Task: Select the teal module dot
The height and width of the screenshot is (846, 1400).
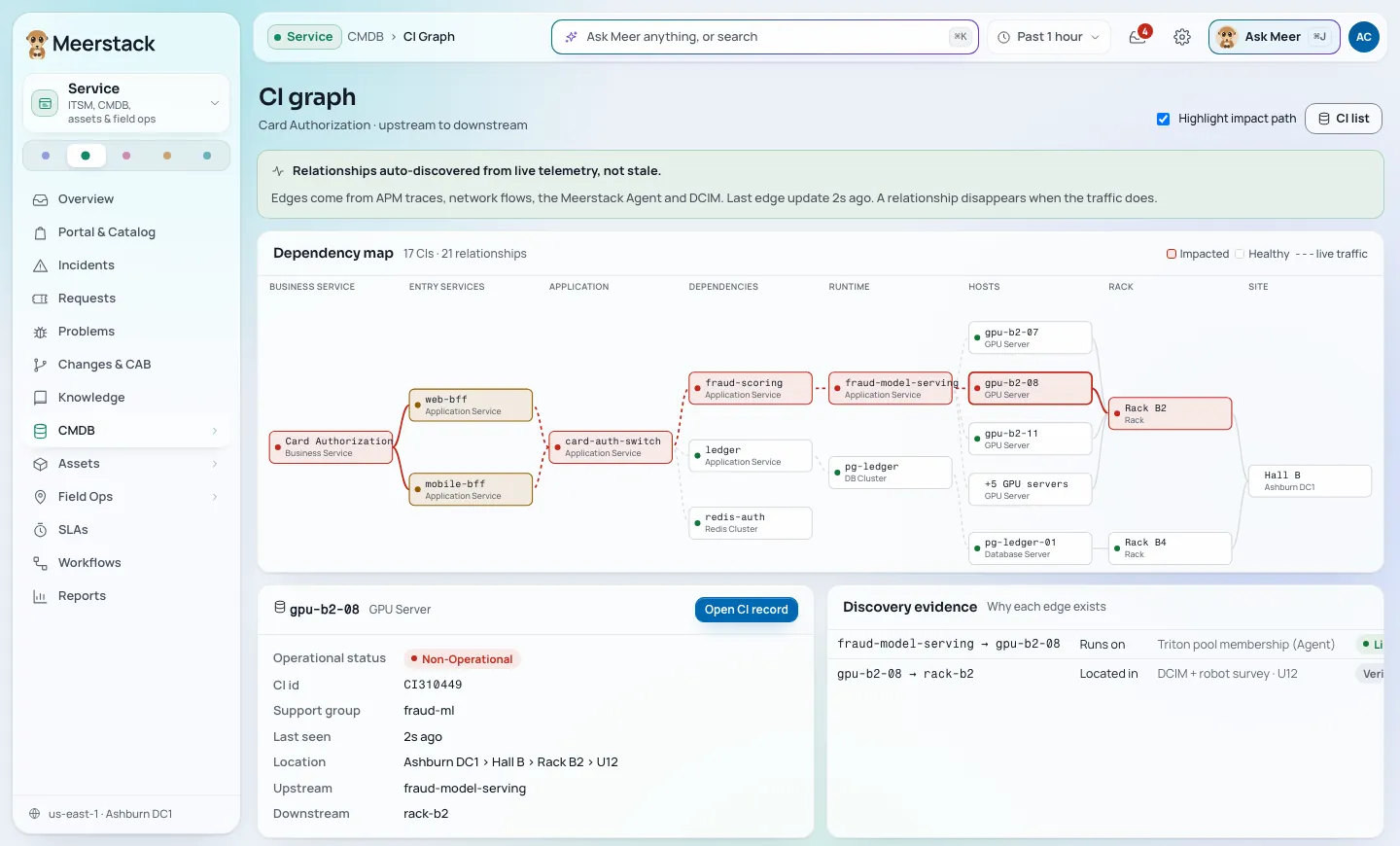Action: pos(207,156)
